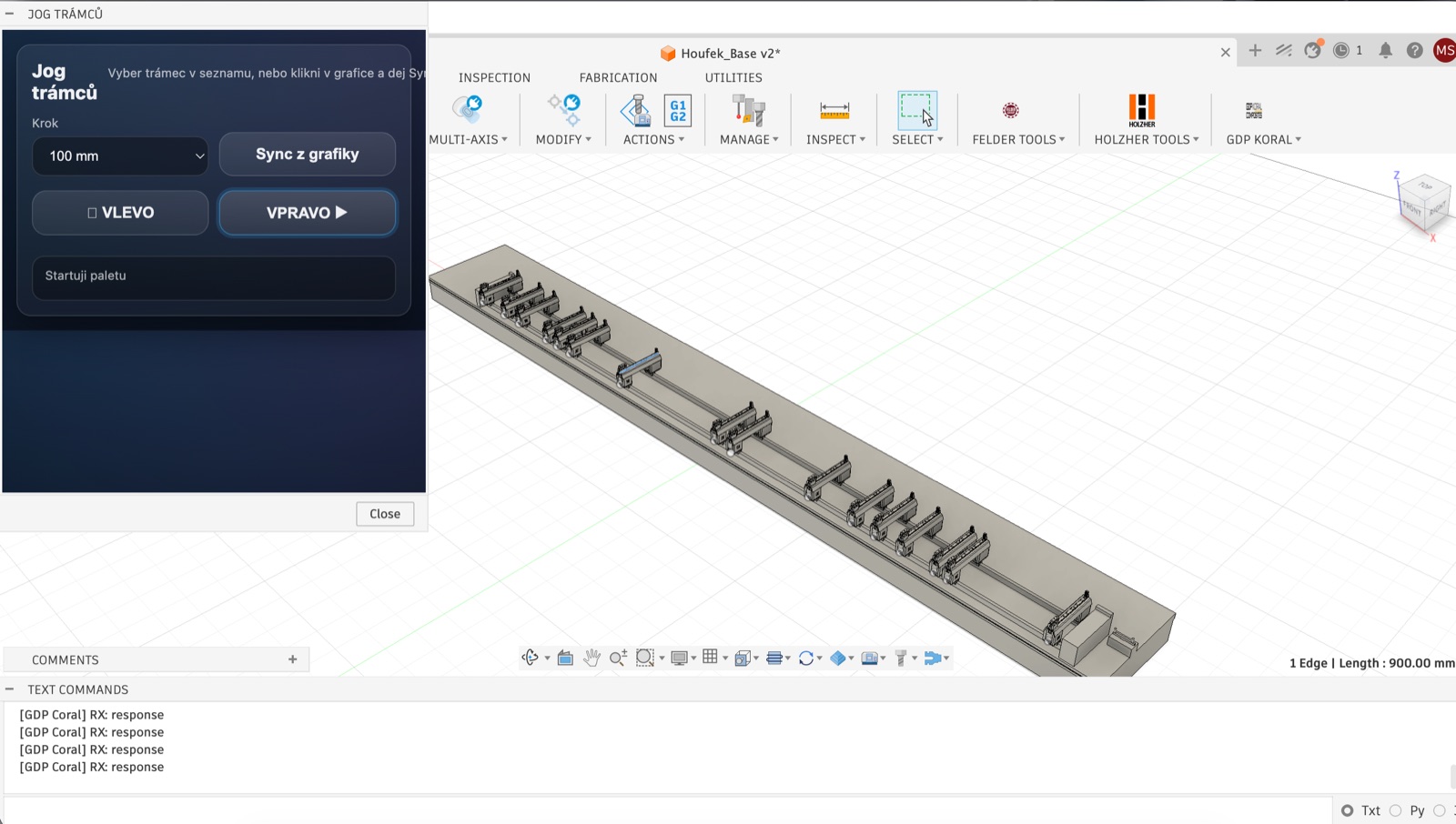Click the Felder Tools red icon

pyautogui.click(x=1010, y=110)
